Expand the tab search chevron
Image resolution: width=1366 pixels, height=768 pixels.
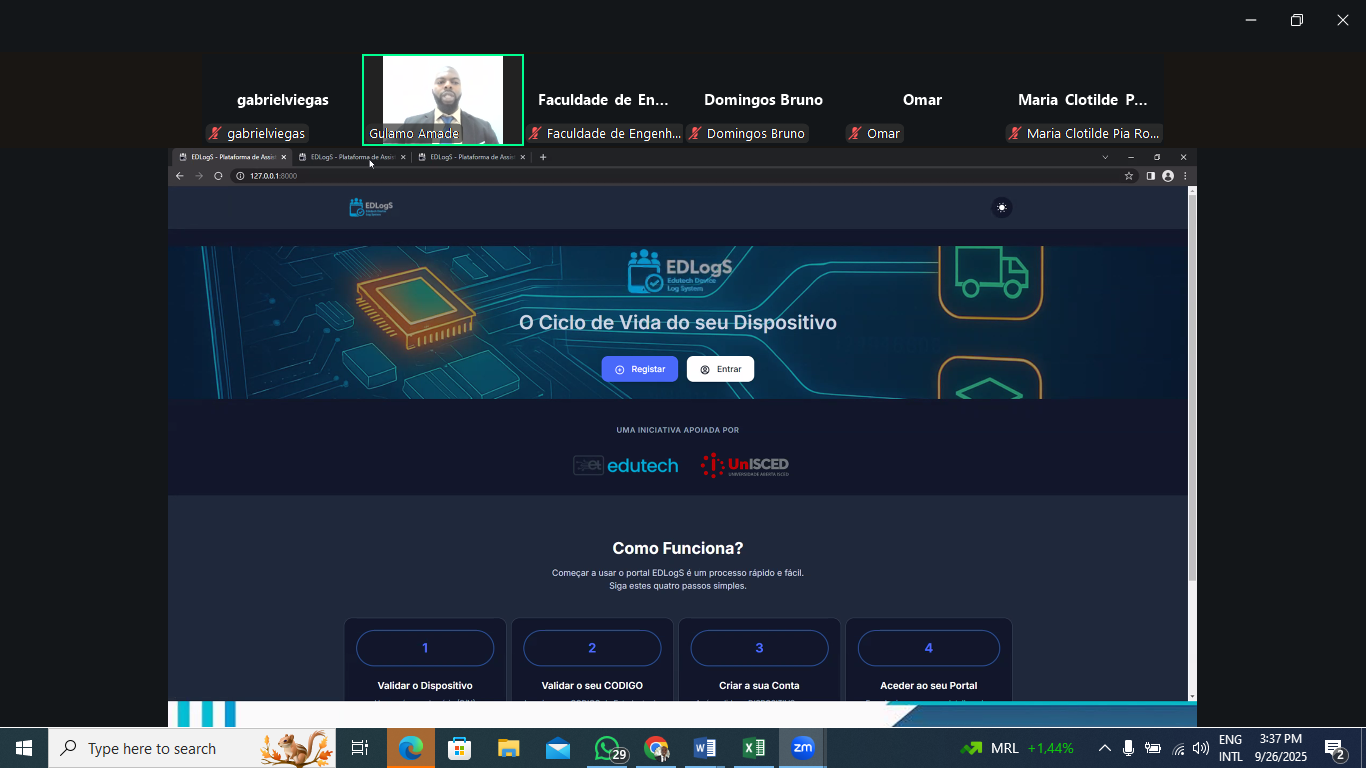pyautogui.click(x=1105, y=157)
